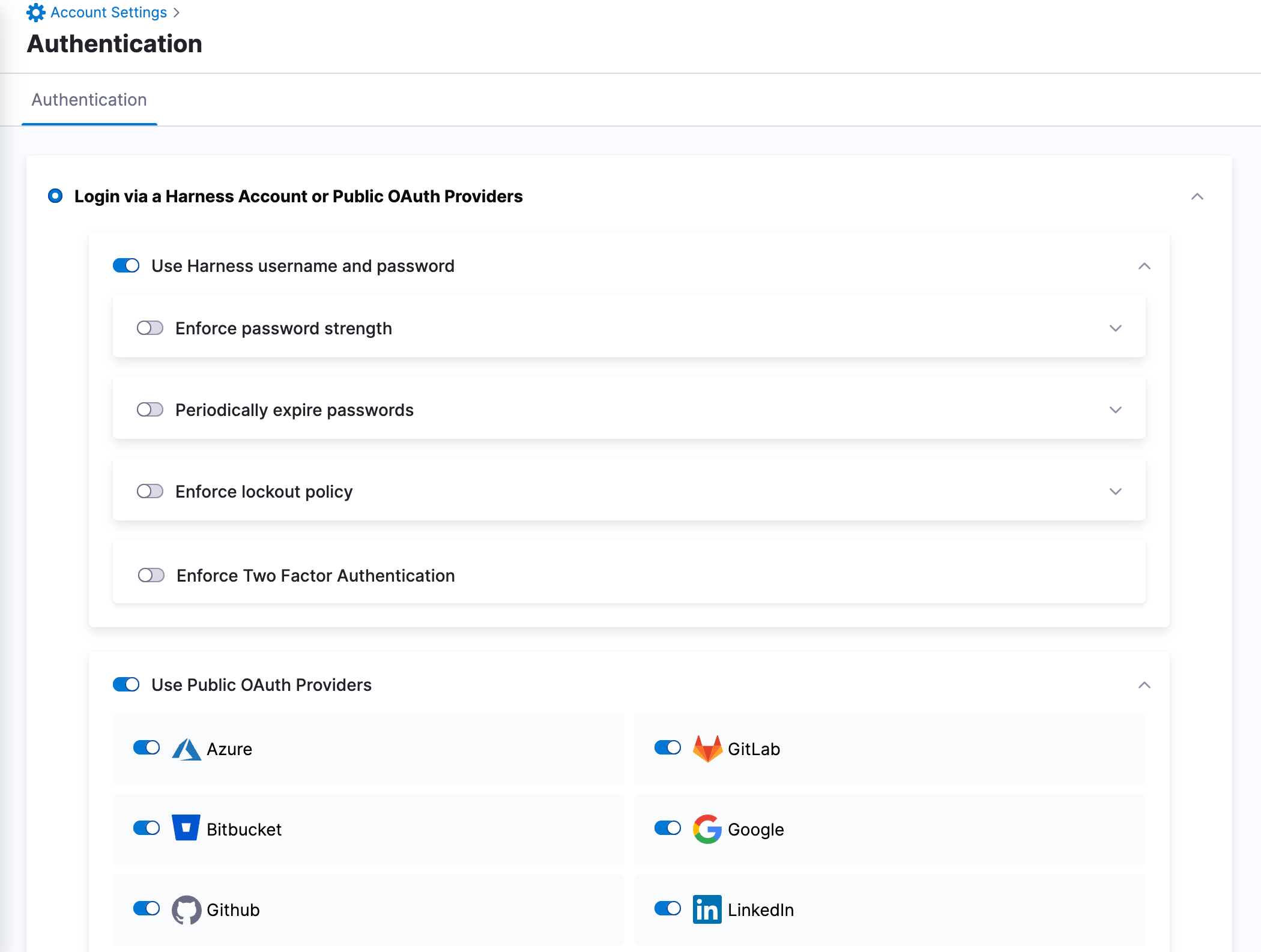Image resolution: width=1261 pixels, height=952 pixels.
Task: Click the LinkedIn logo icon
Action: click(x=707, y=909)
